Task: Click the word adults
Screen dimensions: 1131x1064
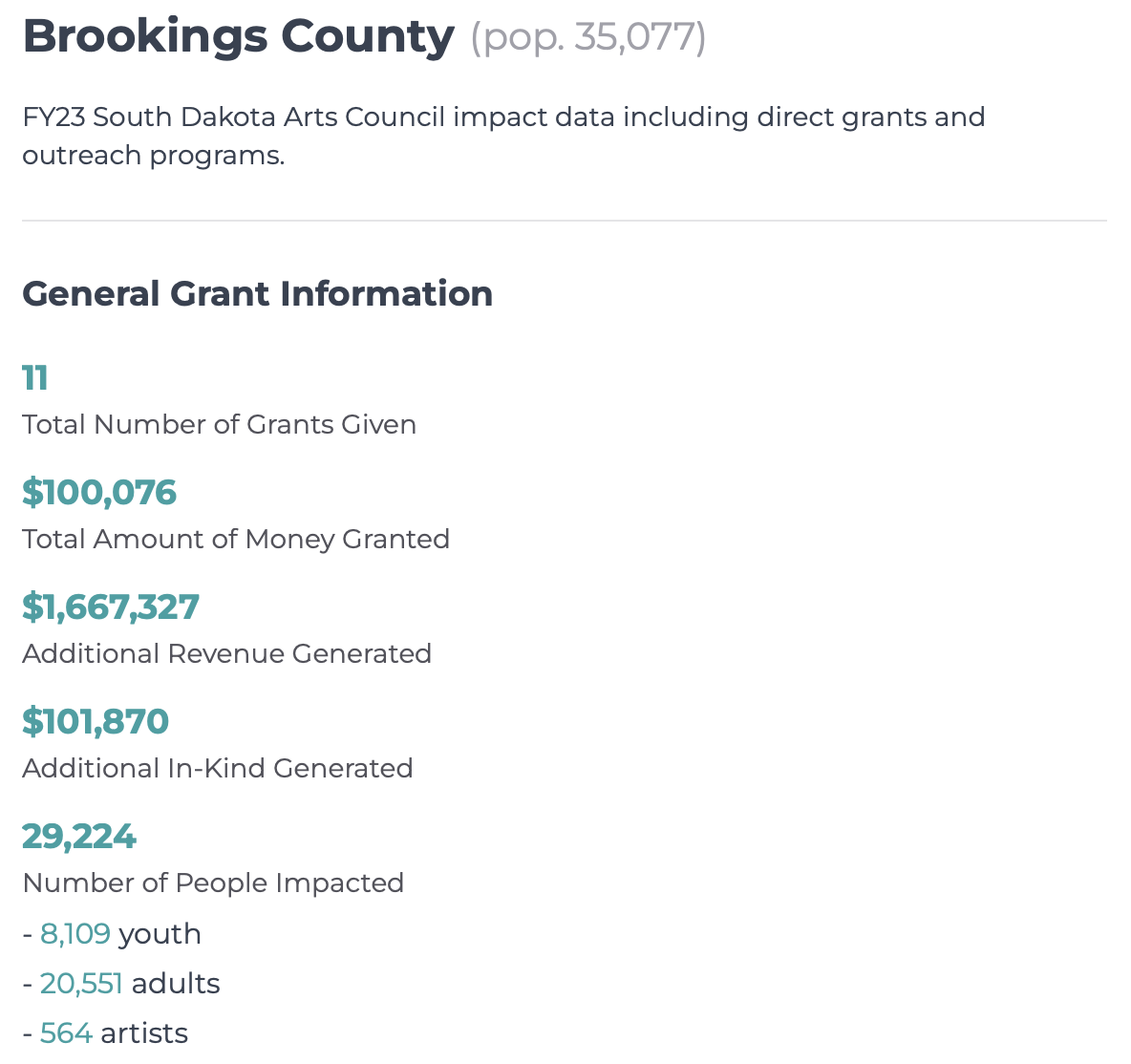Action: [176, 984]
